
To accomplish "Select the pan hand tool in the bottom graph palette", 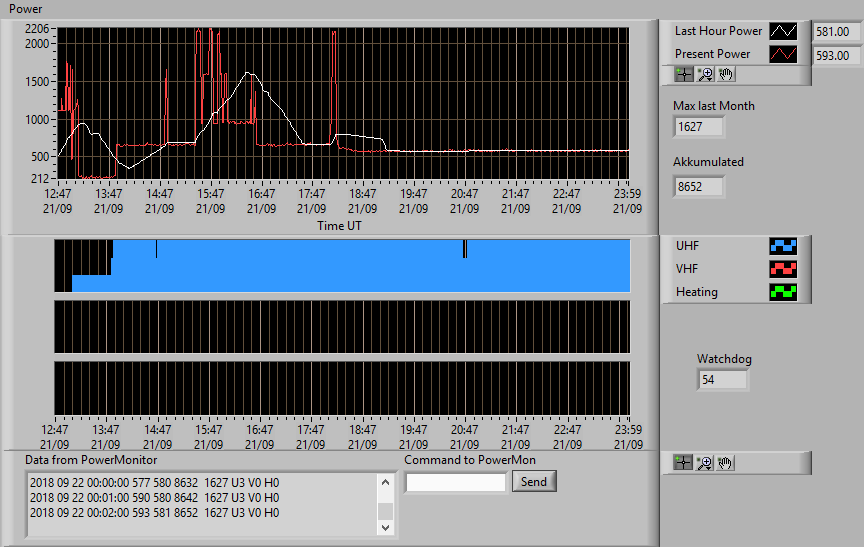I will pyautogui.click(x=725, y=463).
